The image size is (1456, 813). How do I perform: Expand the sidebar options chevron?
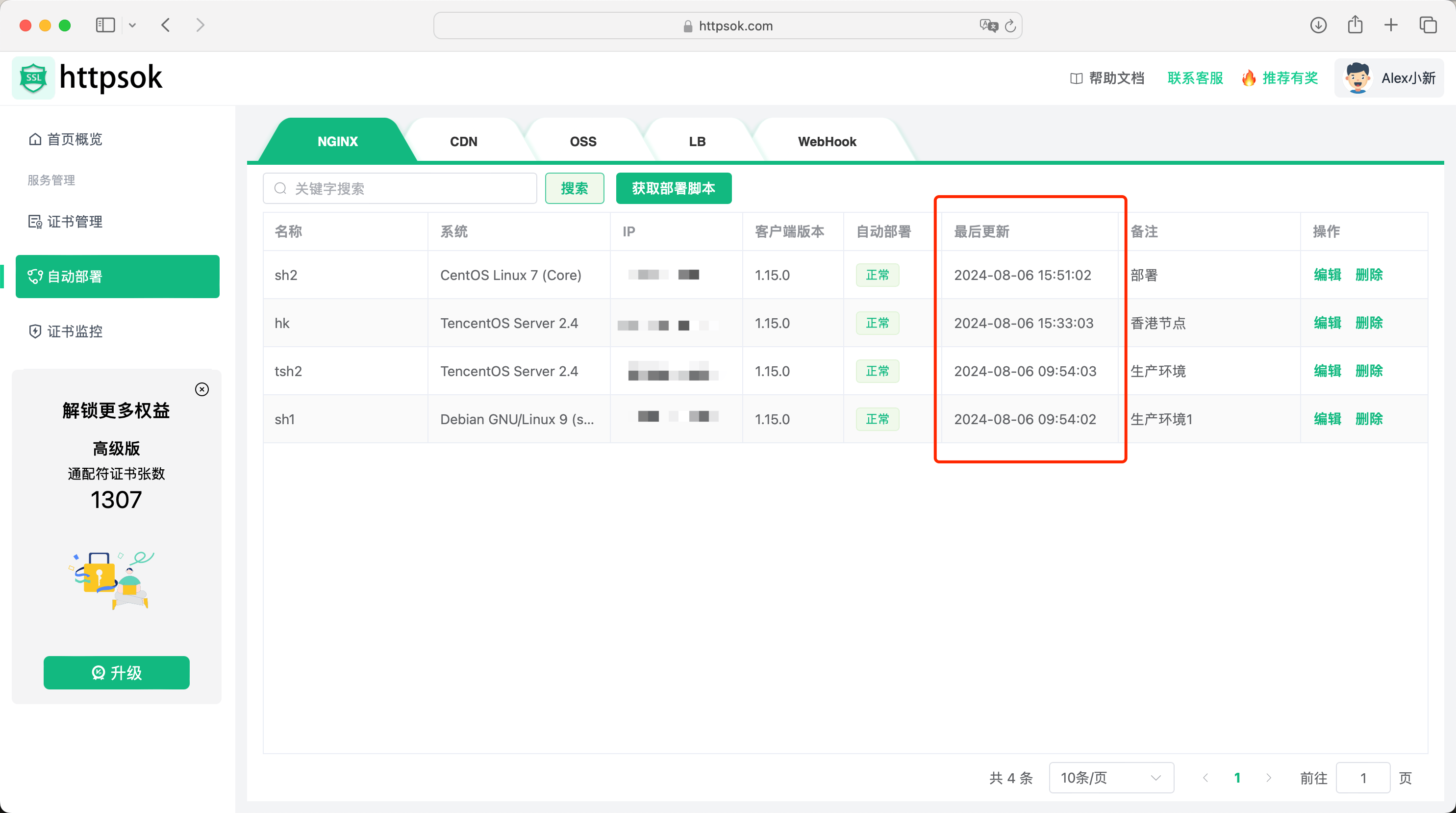click(132, 25)
